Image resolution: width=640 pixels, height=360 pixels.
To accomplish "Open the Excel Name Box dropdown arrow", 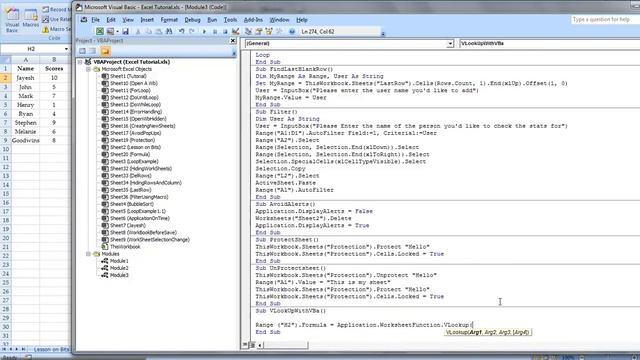I will (x=67, y=49).
